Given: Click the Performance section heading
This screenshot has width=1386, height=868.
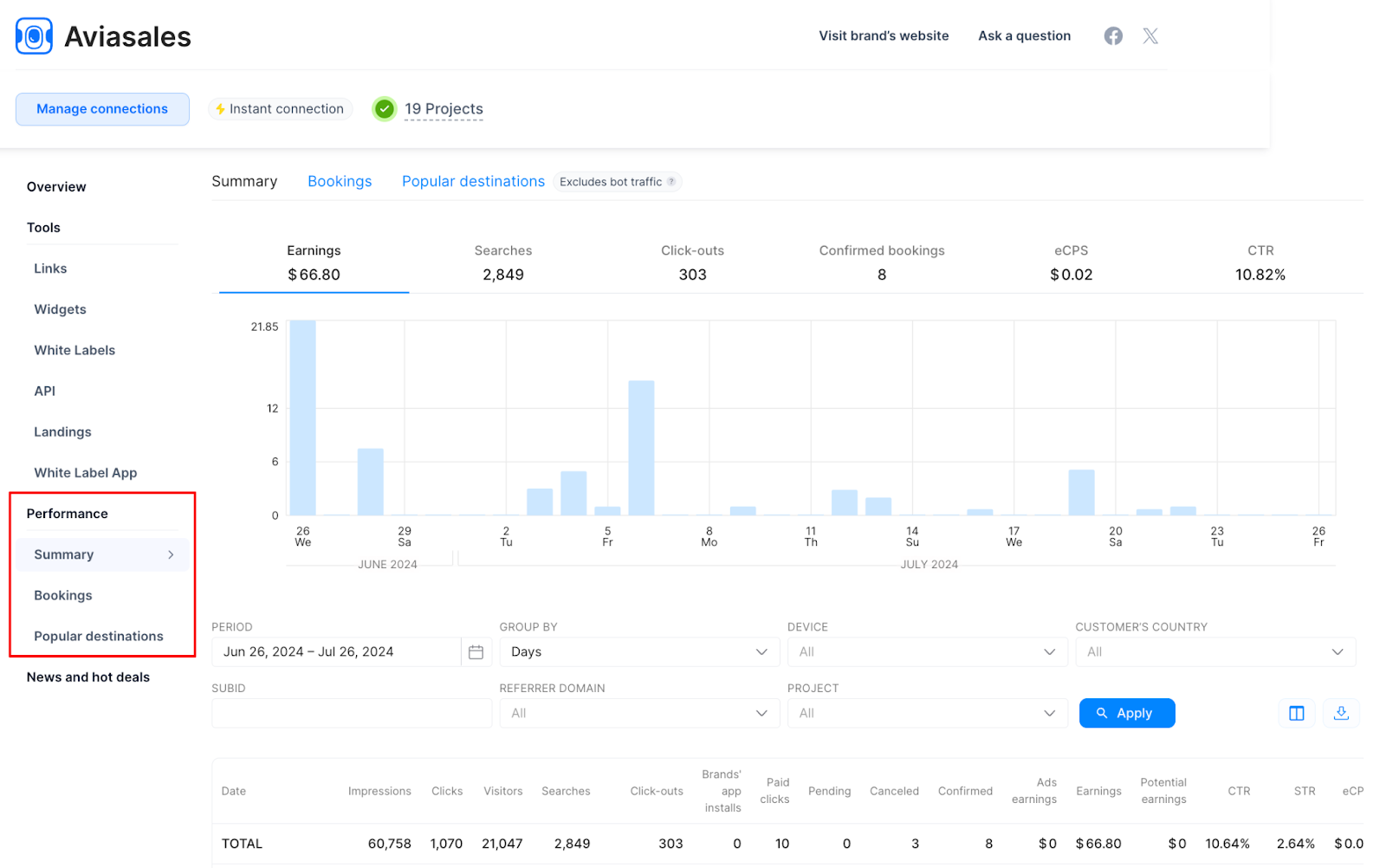Looking at the screenshot, I should (68, 514).
